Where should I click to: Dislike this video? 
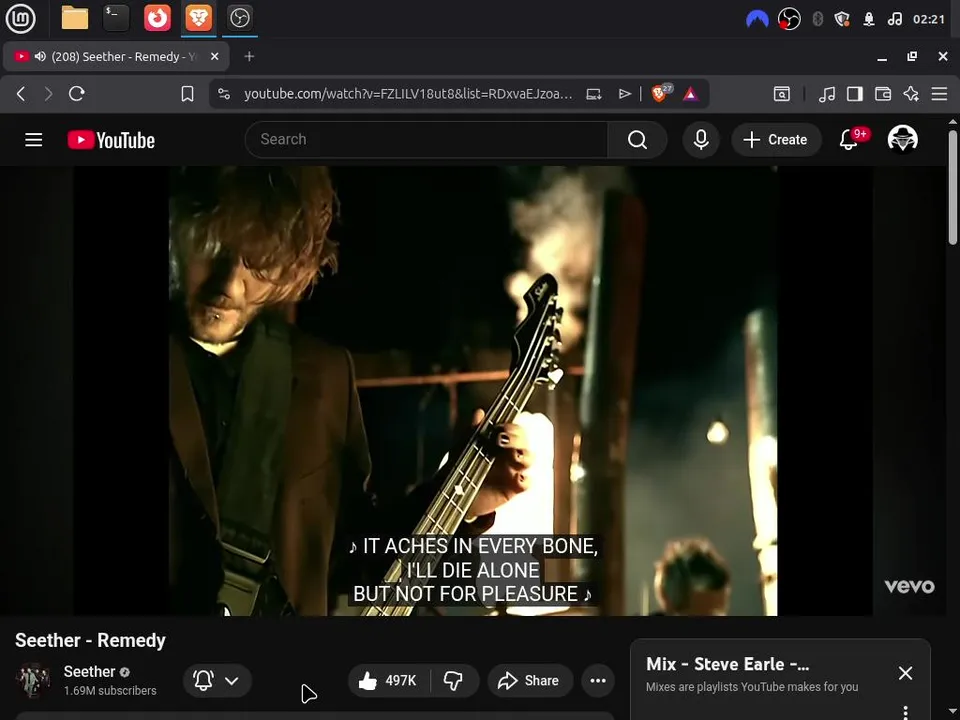[x=454, y=680]
